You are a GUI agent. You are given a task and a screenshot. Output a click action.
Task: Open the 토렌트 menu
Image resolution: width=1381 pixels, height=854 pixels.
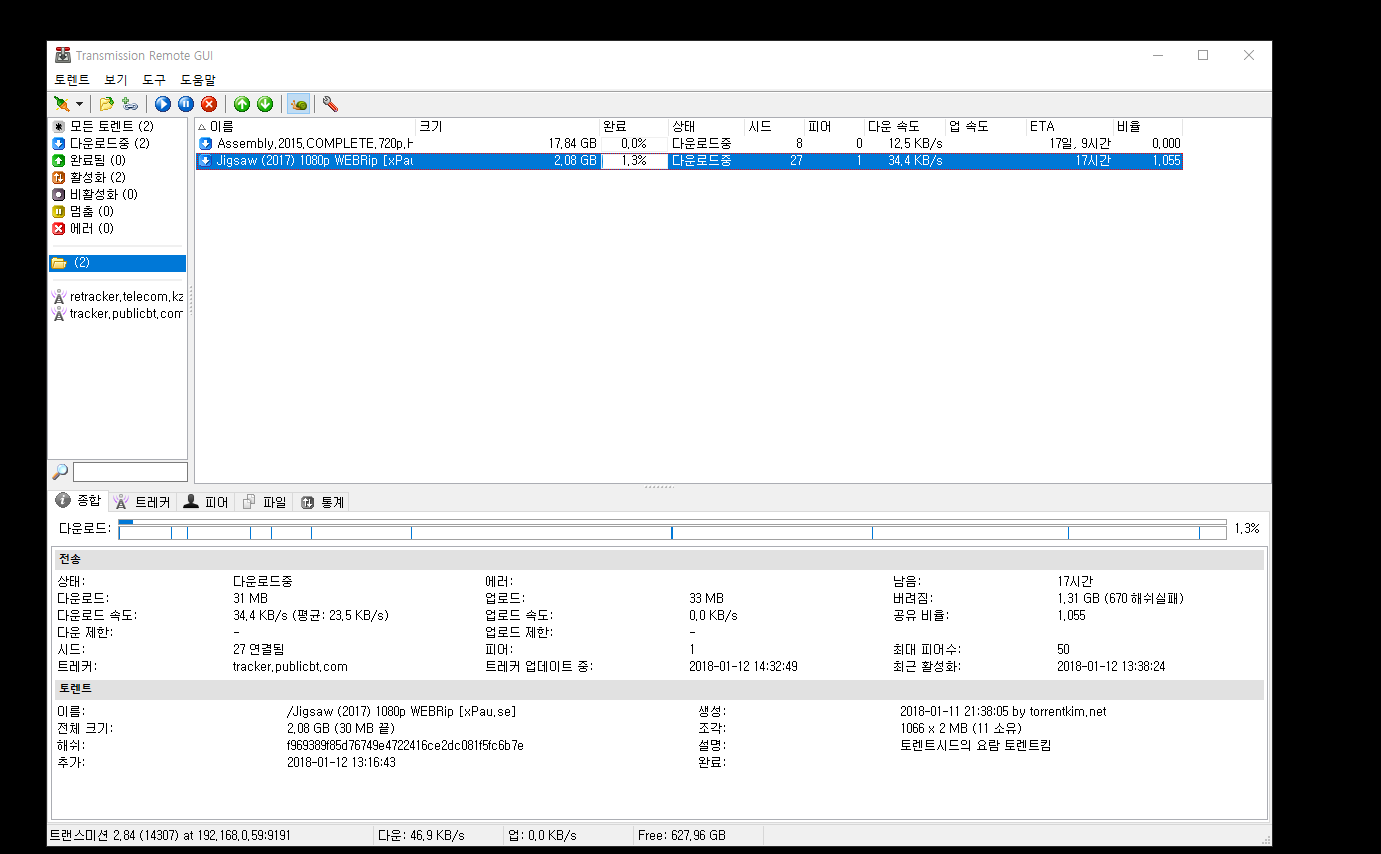click(72, 80)
